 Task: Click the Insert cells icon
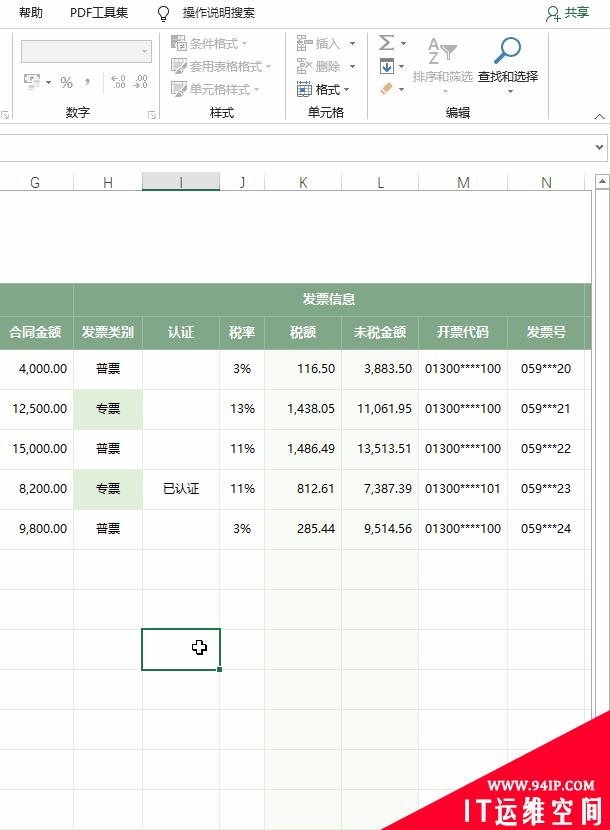click(304, 43)
